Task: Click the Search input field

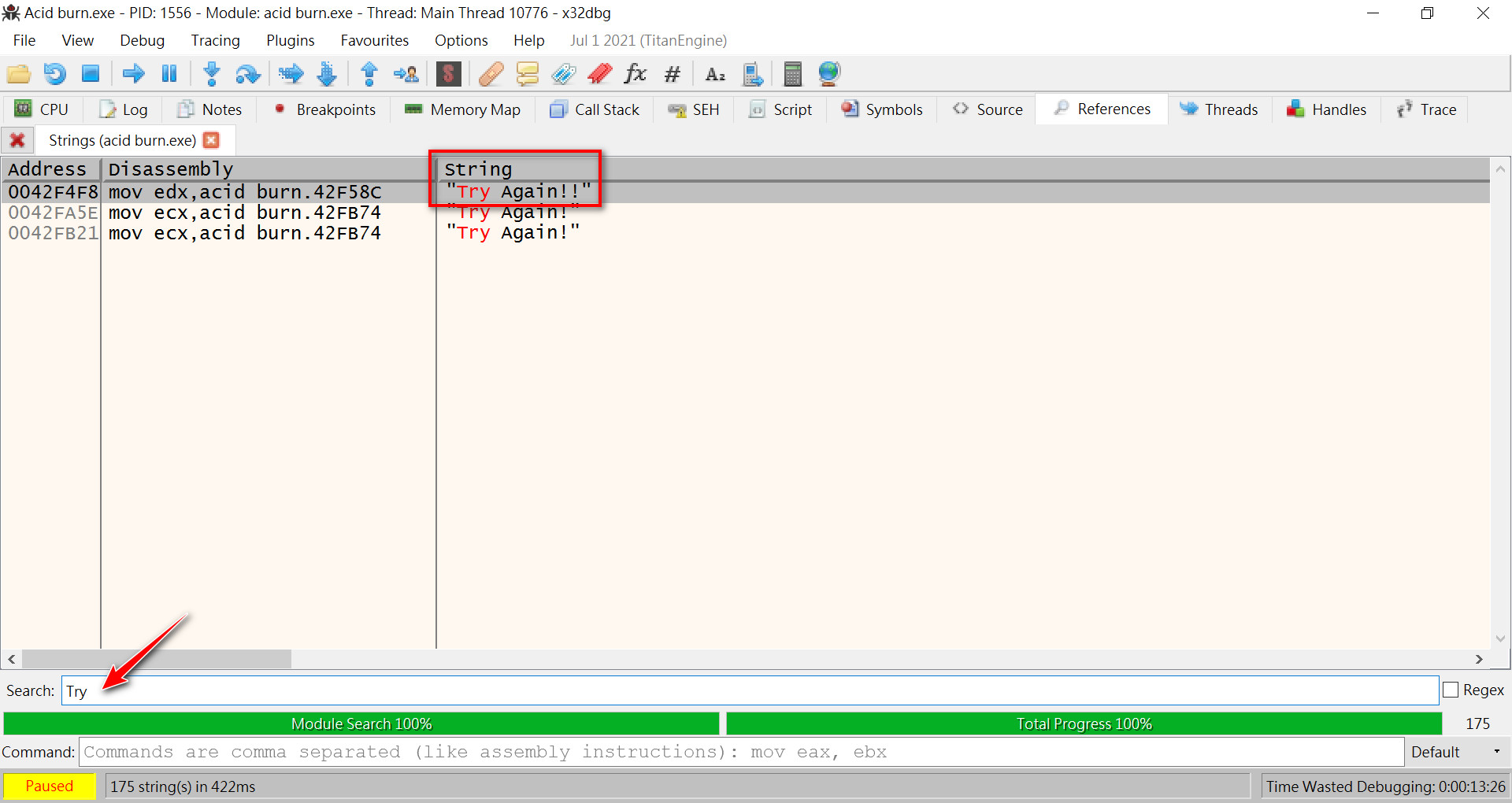Action: pyautogui.click(x=748, y=690)
